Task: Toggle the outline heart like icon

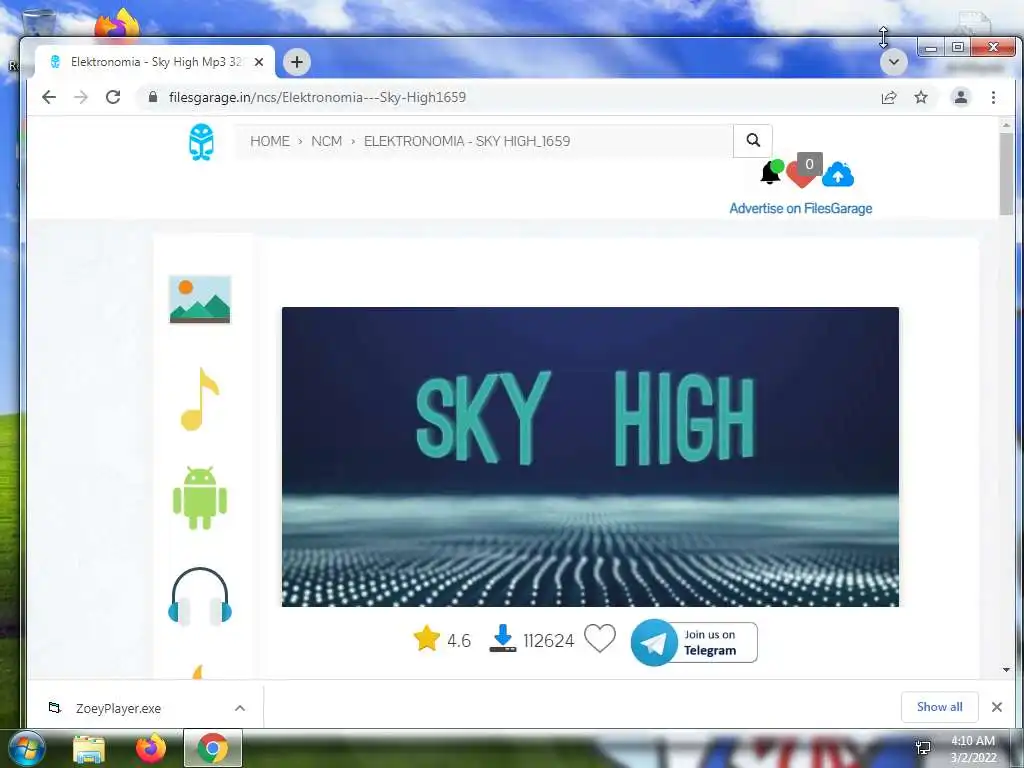Action: click(x=600, y=638)
